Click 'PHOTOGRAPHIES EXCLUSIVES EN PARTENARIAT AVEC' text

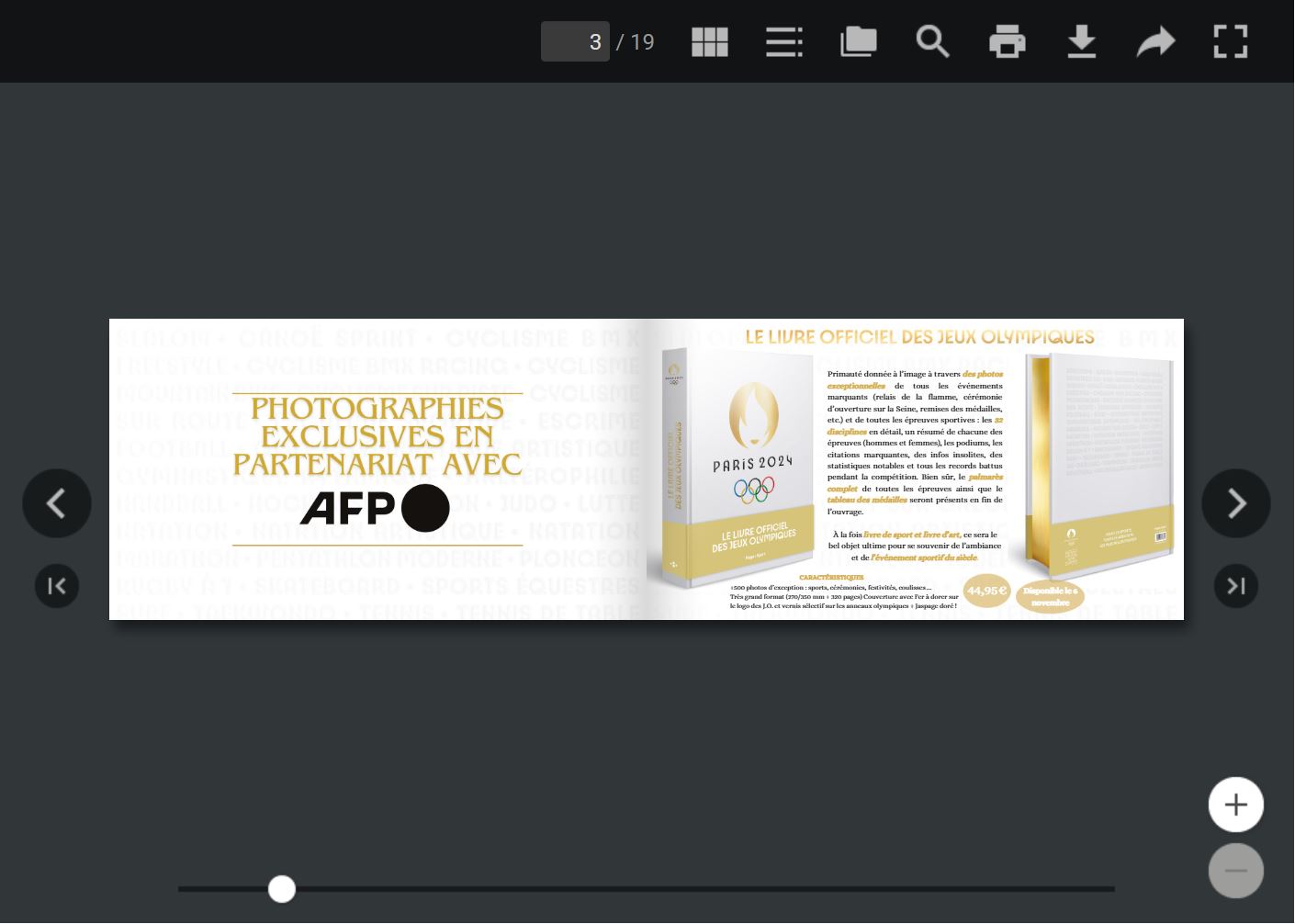click(x=377, y=436)
